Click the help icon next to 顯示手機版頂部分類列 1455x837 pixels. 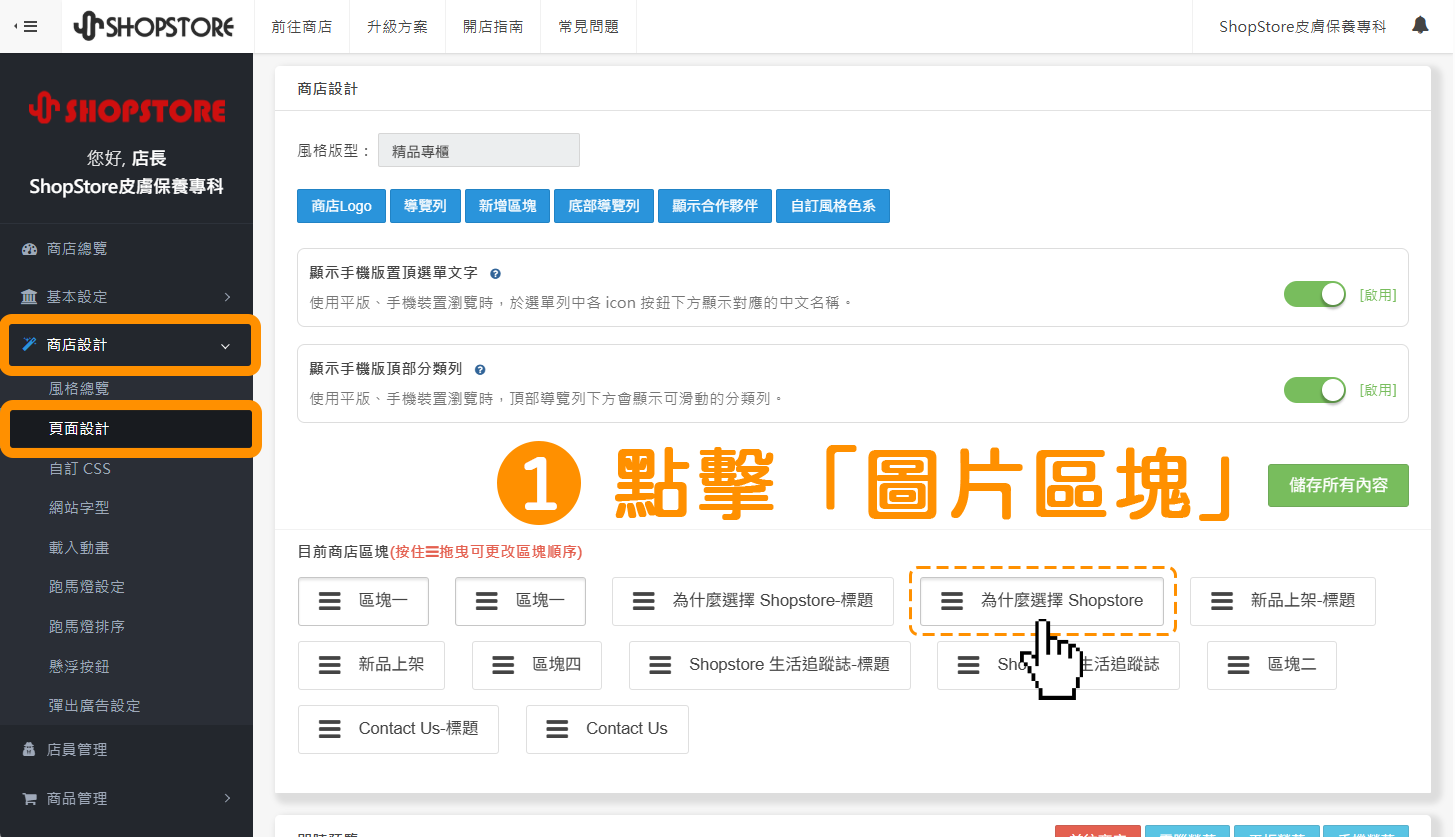pyautogui.click(x=480, y=369)
